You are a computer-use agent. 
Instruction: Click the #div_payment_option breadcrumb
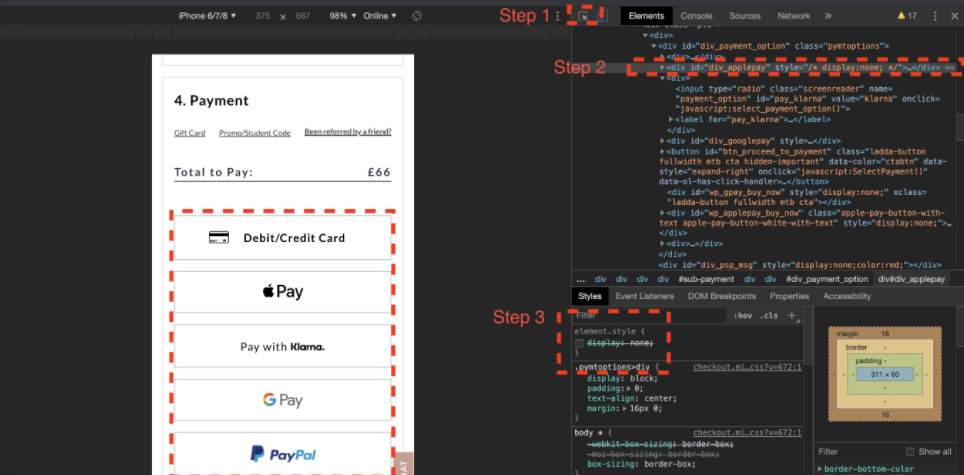(827, 279)
